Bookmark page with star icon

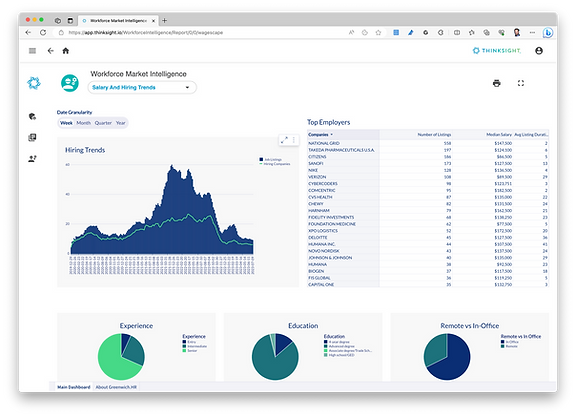tap(378, 32)
